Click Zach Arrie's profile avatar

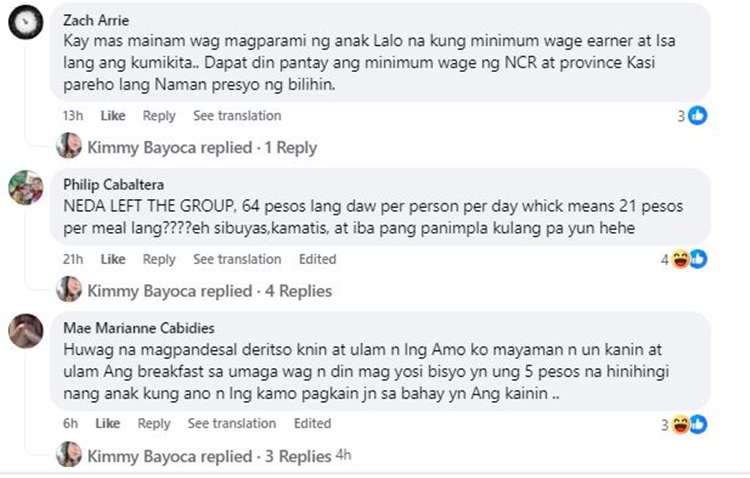tap(26, 22)
